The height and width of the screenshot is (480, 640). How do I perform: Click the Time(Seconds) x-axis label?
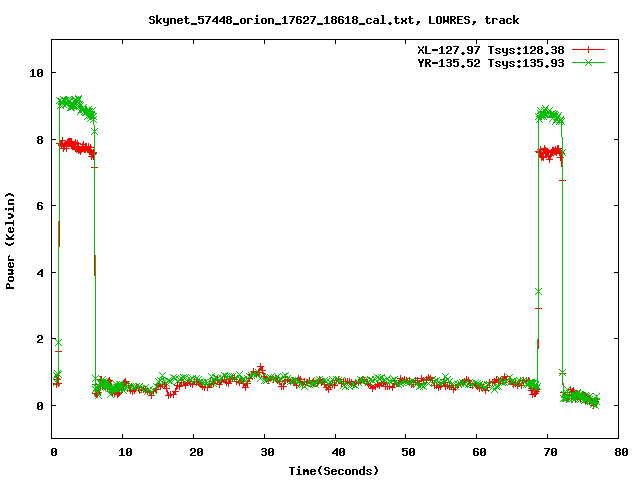click(x=333, y=471)
